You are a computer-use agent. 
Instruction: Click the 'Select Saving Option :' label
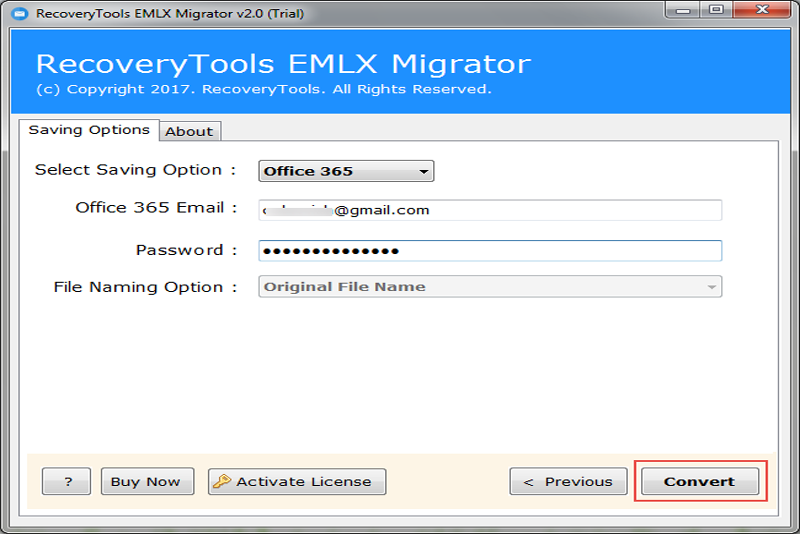pos(135,170)
